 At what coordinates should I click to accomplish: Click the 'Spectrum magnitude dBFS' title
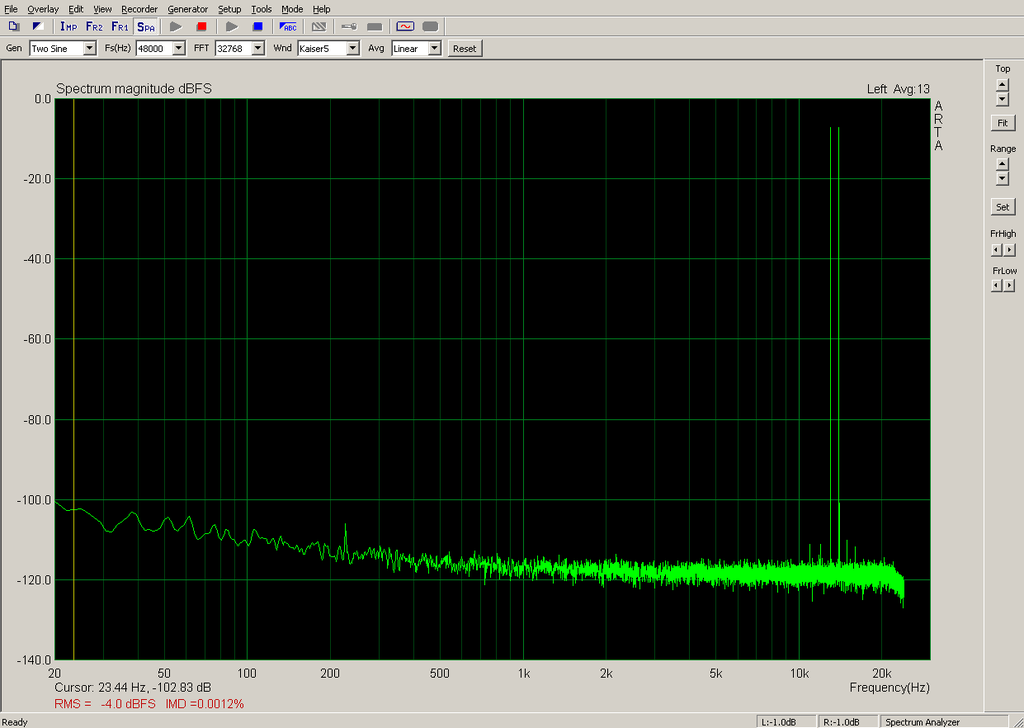(134, 89)
